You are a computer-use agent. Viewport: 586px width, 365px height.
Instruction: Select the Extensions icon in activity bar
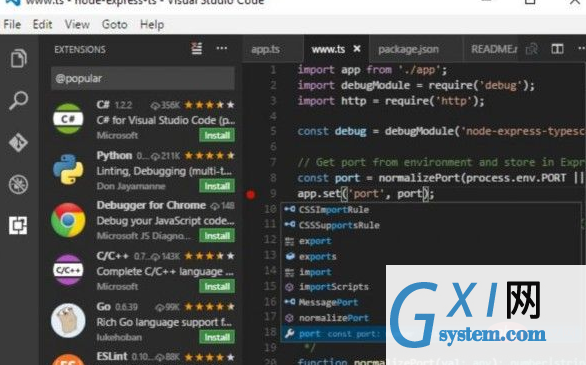18,225
